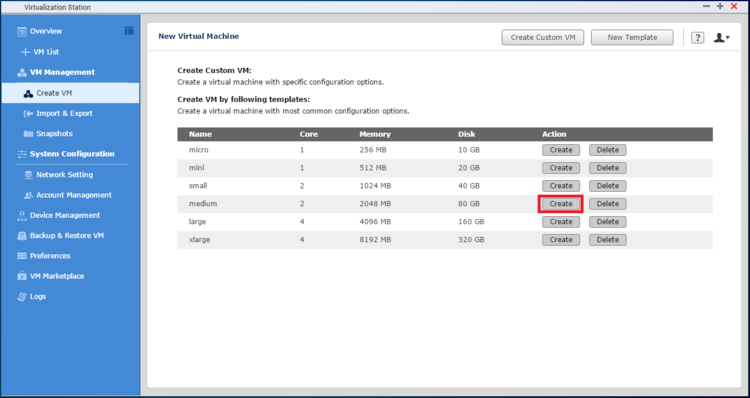750x398 pixels.
Task: Click the Name column header
Action: point(200,134)
